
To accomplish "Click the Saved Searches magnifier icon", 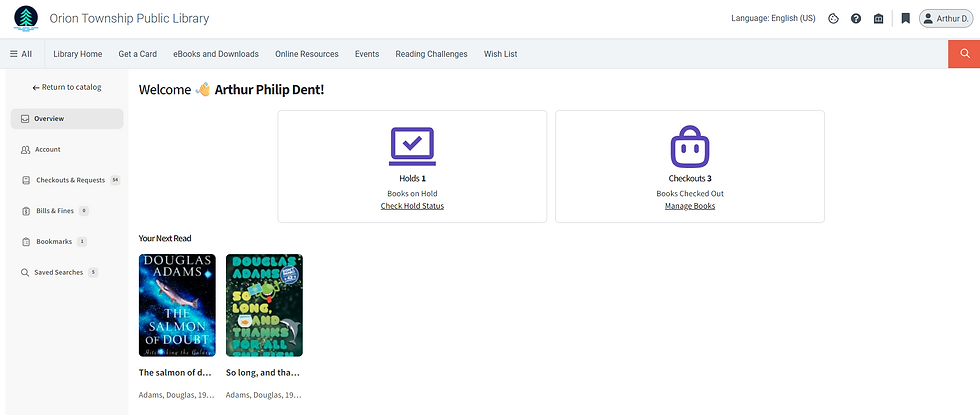I will pos(25,272).
